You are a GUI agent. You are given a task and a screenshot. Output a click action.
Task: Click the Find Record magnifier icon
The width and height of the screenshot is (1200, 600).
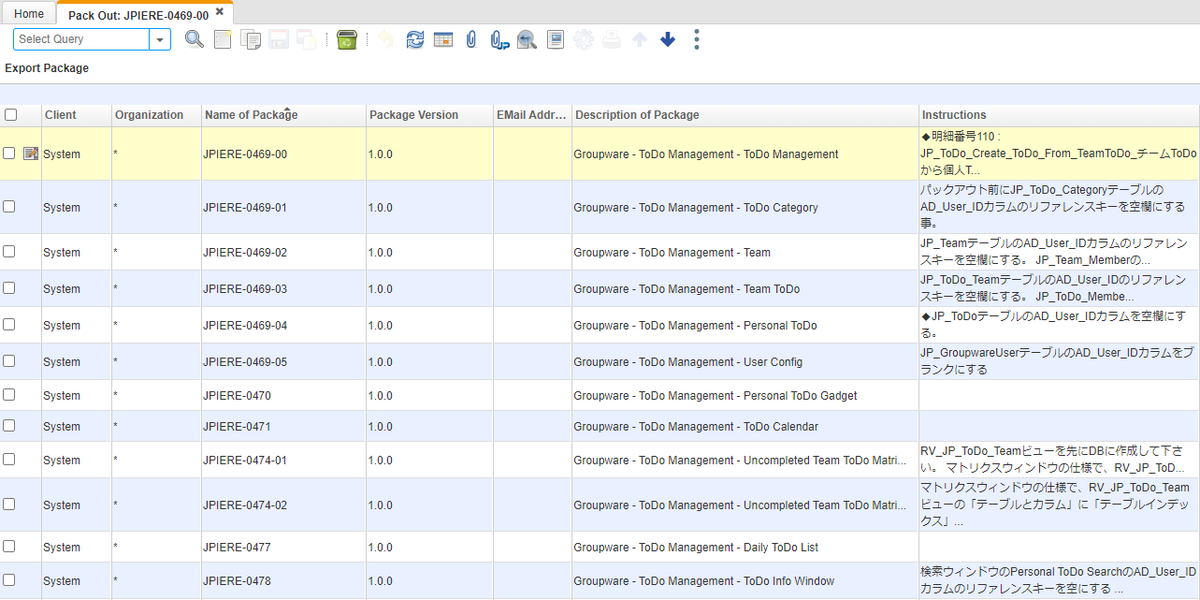(x=194, y=39)
